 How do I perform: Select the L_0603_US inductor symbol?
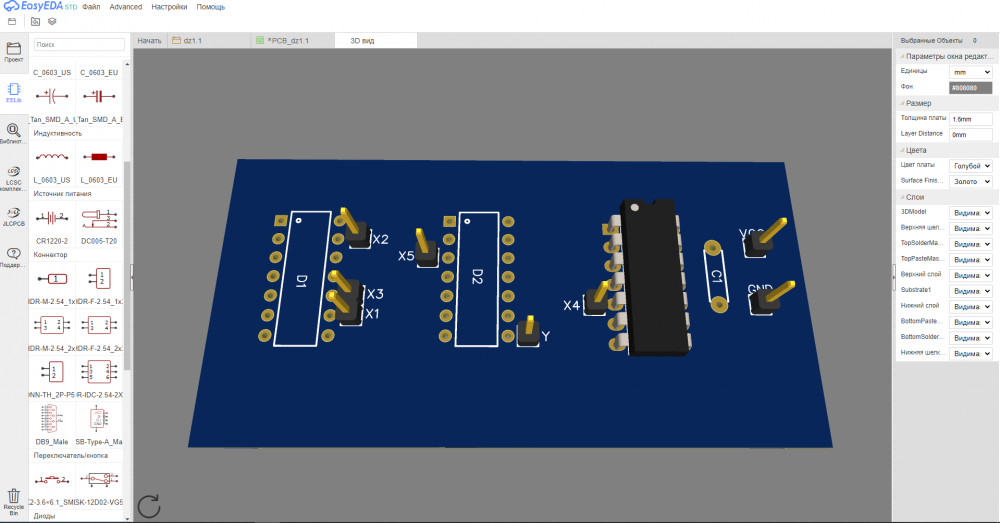coord(52,159)
